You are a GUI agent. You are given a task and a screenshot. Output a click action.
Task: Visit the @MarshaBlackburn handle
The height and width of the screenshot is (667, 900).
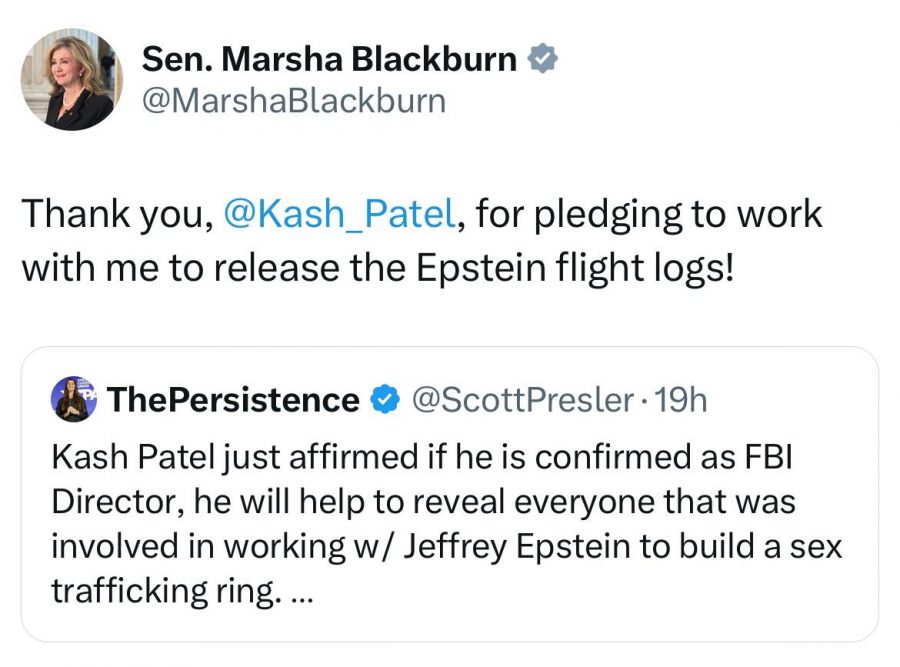(x=294, y=101)
